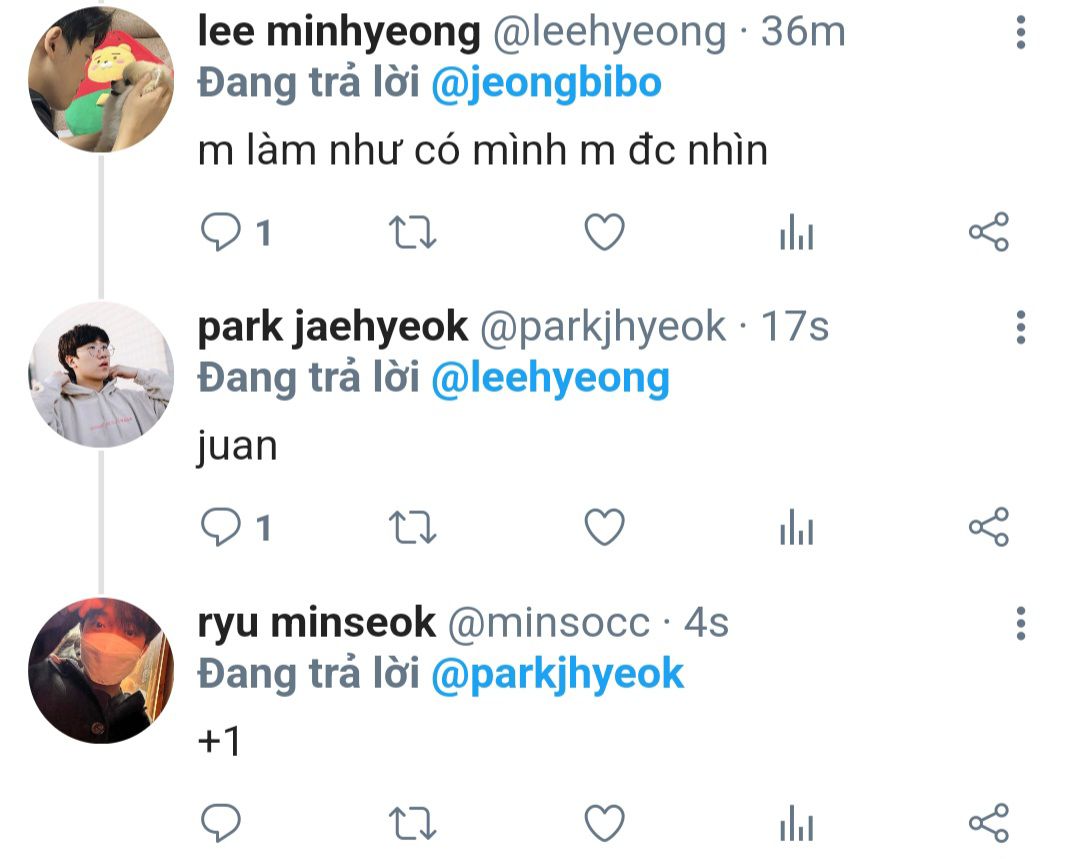Screen dimensions: 1080x859
Task: Open park jaehyeok's display name profile
Action: (x=333, y=327)
